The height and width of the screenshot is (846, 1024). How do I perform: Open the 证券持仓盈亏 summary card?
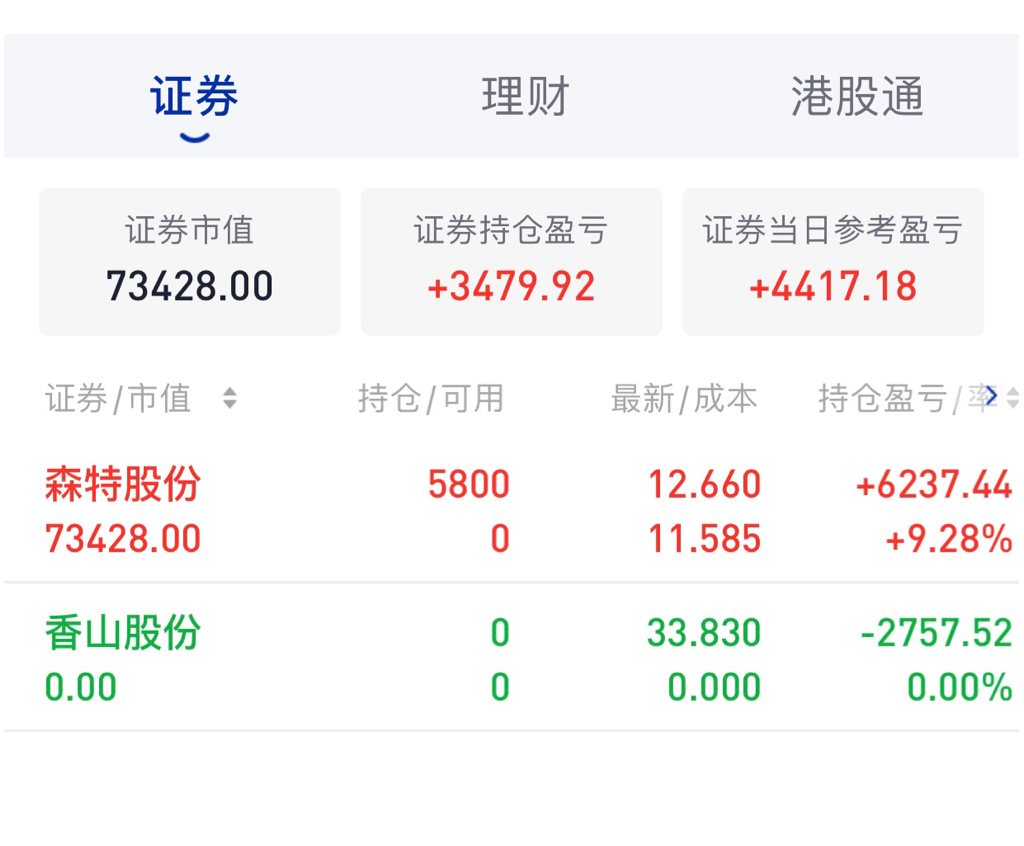[511, 261]
